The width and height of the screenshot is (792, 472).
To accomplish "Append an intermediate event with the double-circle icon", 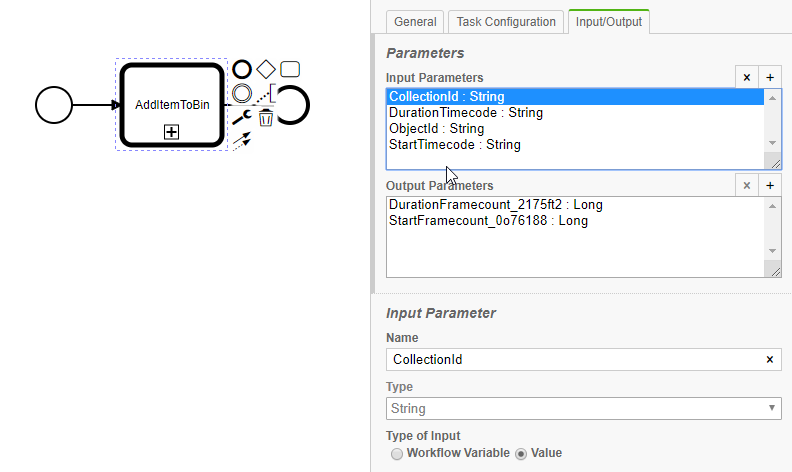I will [x=242, y=93].
